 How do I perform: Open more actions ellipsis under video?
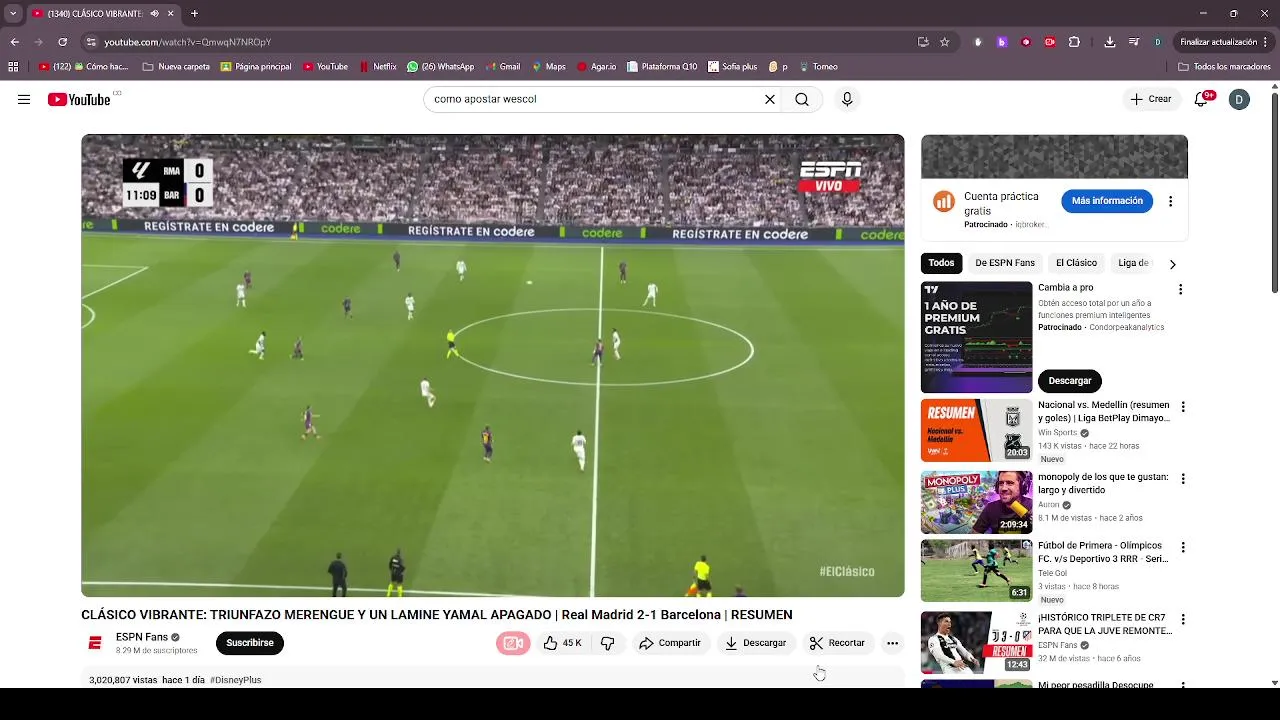pos(893,643)
